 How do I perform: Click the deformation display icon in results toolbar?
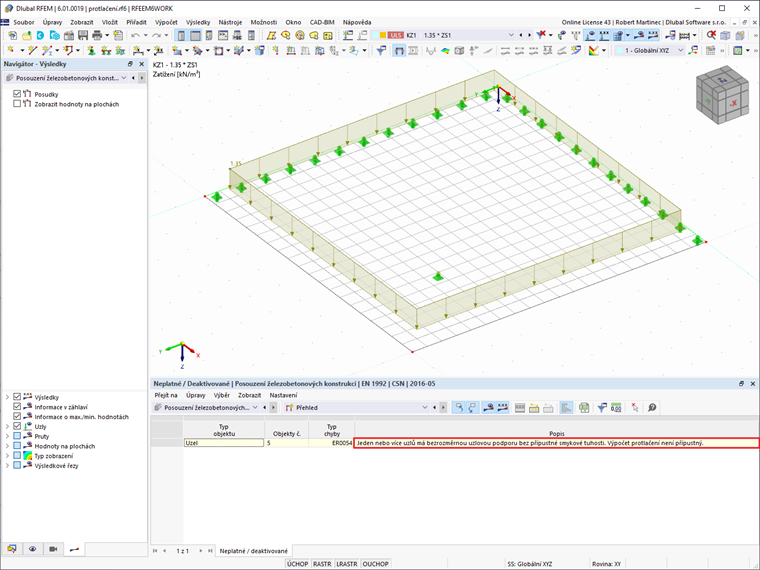(430, 50)
